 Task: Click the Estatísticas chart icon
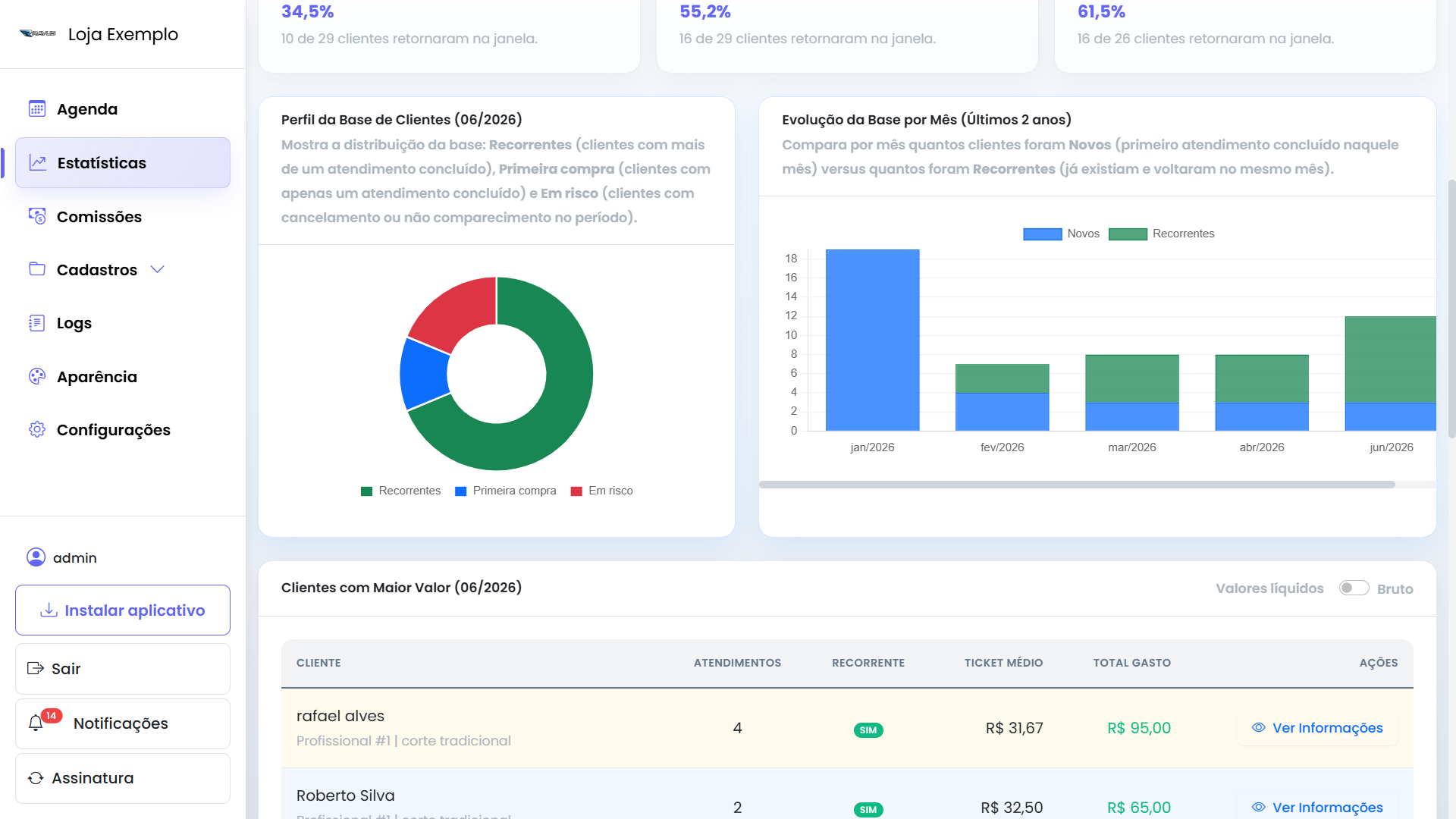point(37,162)
